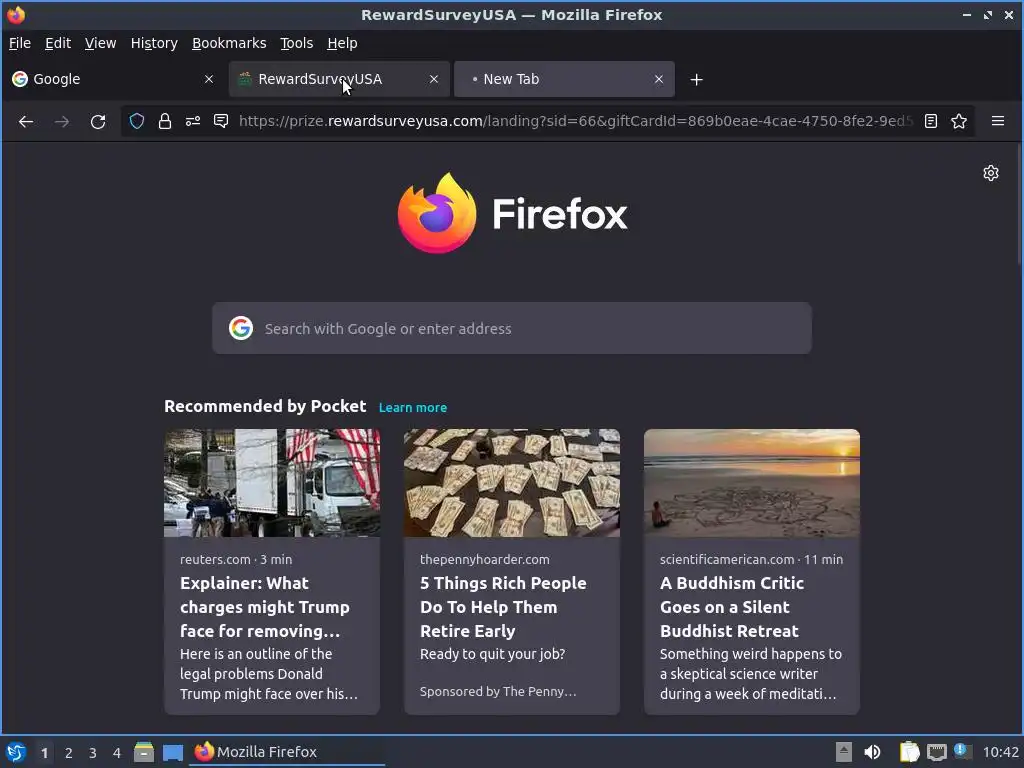Click 'reuters.com · 3 min' source label
Viewport: 1024px width, 768px height.
(x=236, y=560)
